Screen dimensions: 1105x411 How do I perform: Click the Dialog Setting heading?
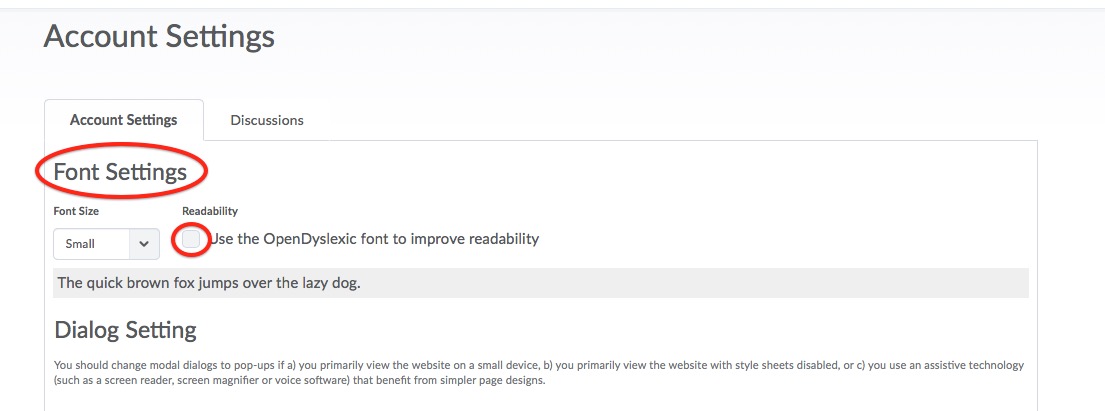[x=125, y=330]
